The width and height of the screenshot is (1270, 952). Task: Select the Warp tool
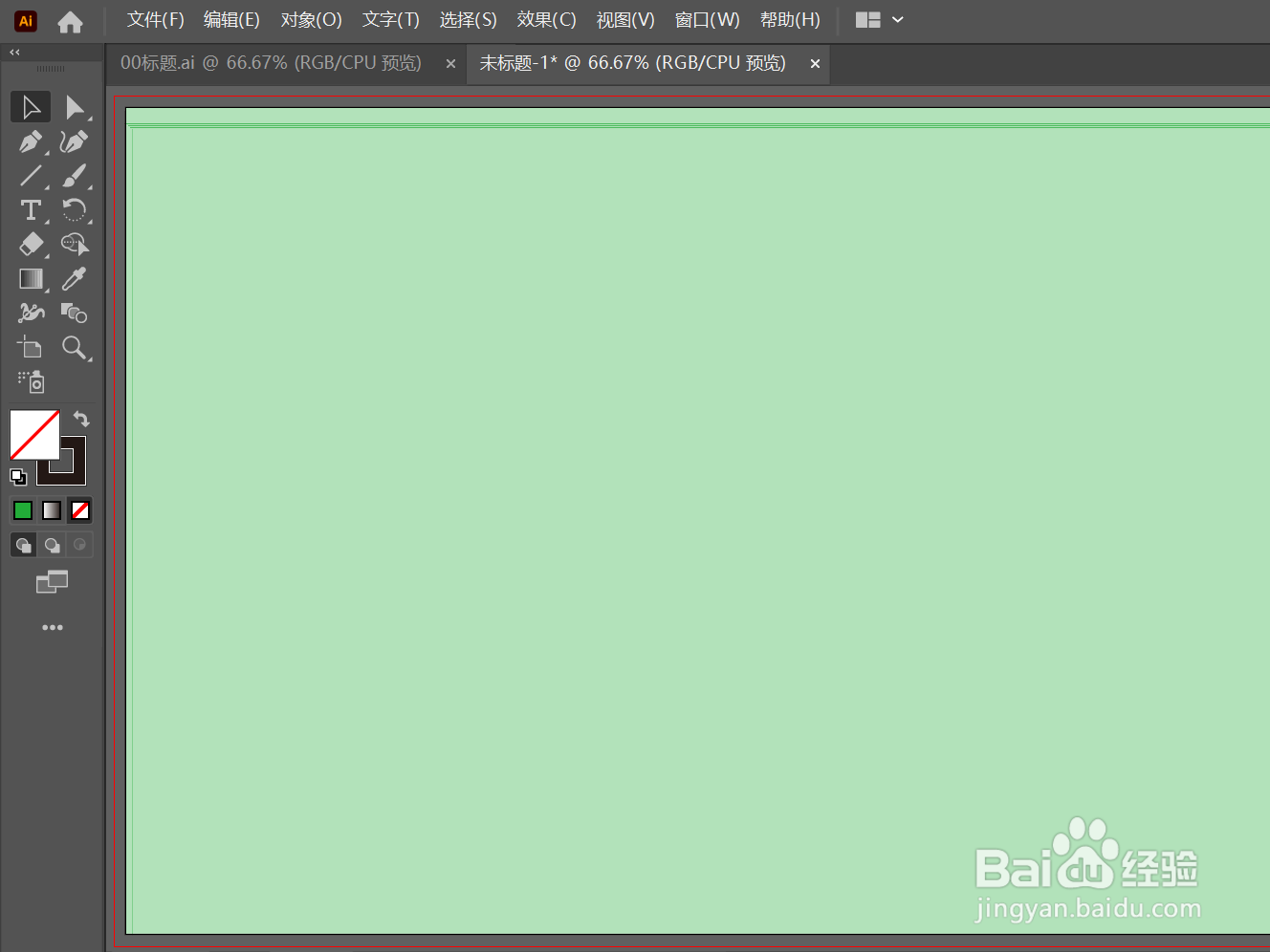click(31, 313)
